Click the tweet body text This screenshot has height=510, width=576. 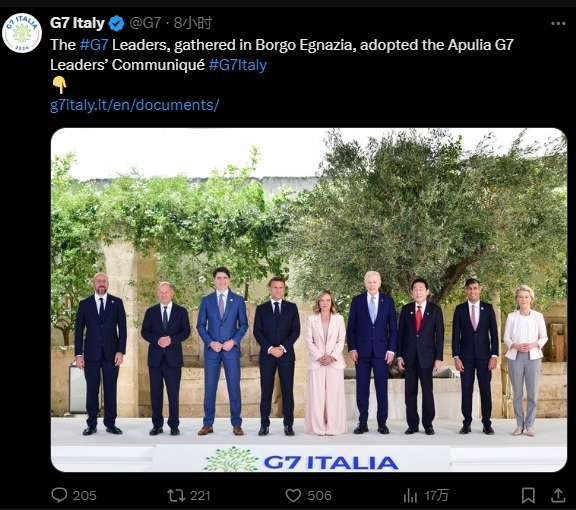pyautogui.click(x=282, y=55)
